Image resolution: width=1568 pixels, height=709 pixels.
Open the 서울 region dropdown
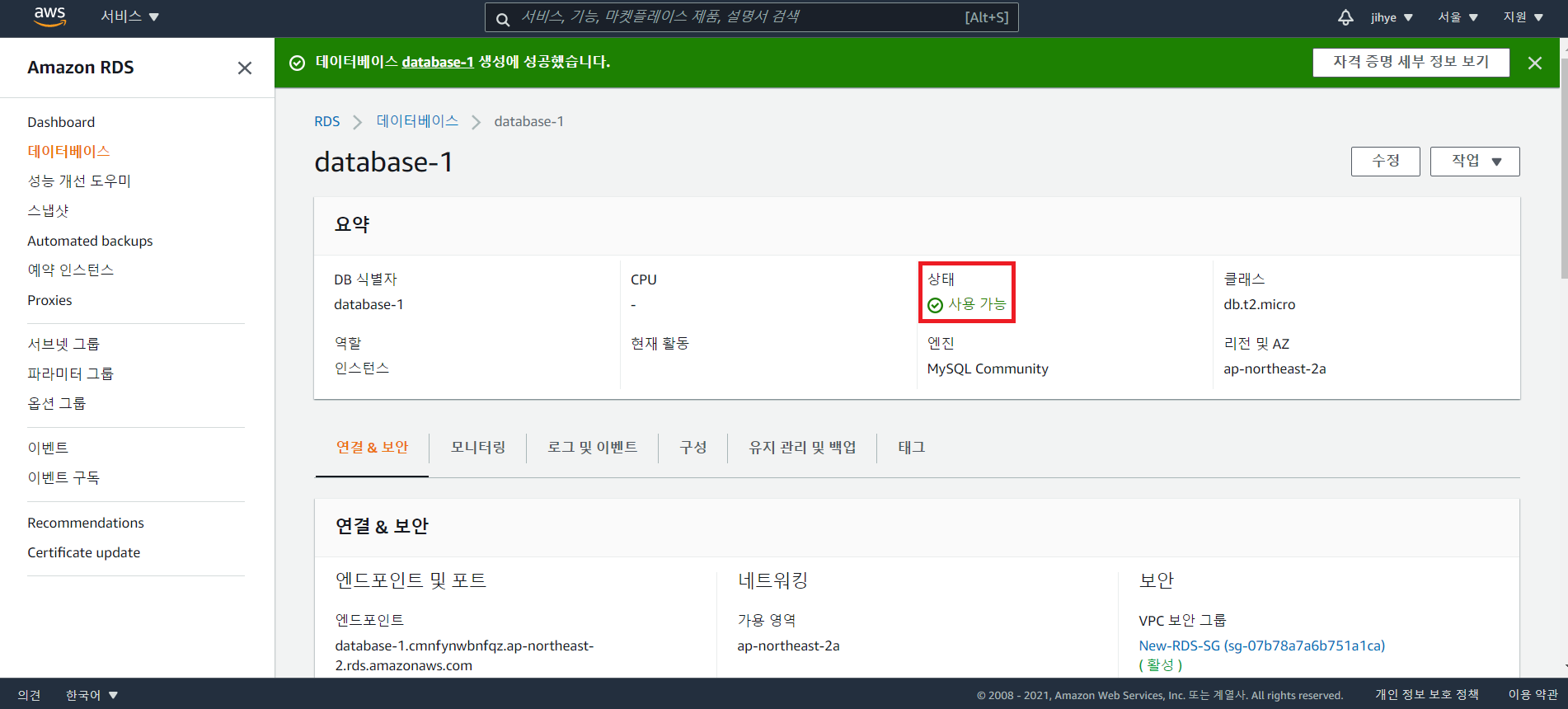tap(1458, 17)
